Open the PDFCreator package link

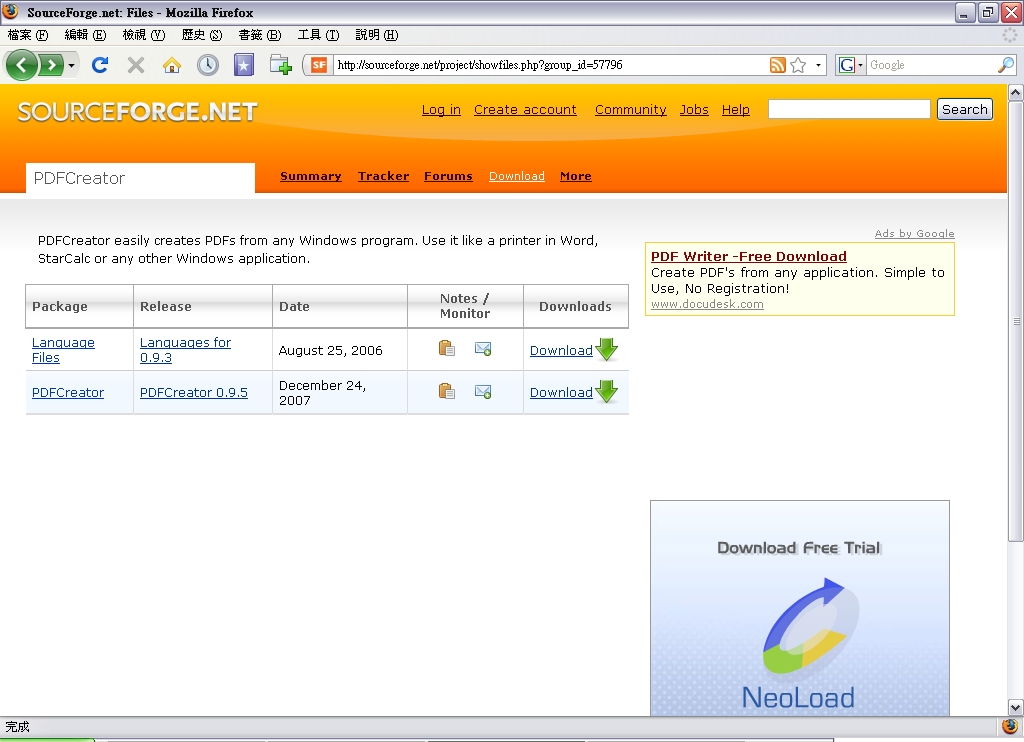(x=68, y=393)
